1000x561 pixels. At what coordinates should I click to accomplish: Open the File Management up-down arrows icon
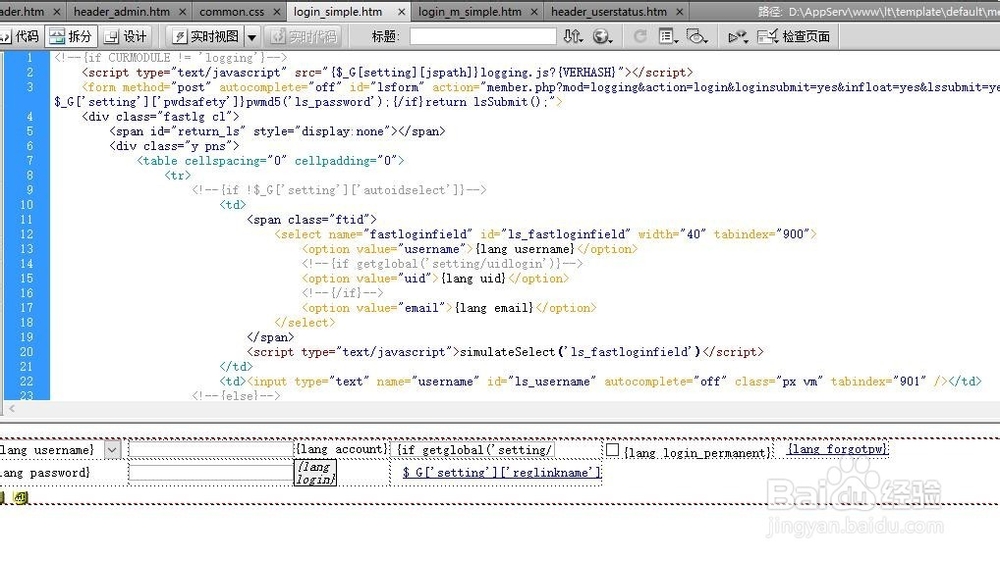click(573, 36)
